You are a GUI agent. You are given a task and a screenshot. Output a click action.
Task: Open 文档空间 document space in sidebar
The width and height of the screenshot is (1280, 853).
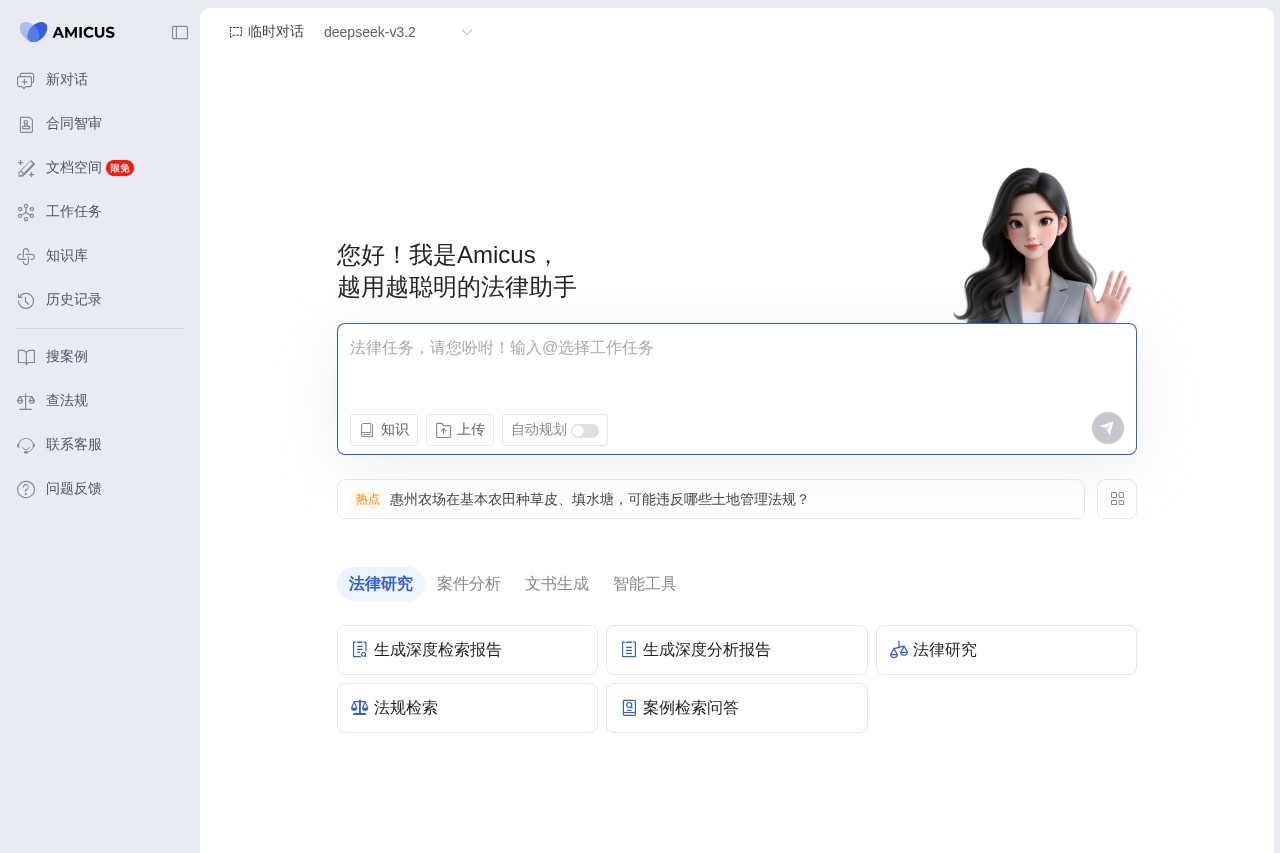[73, 168]
